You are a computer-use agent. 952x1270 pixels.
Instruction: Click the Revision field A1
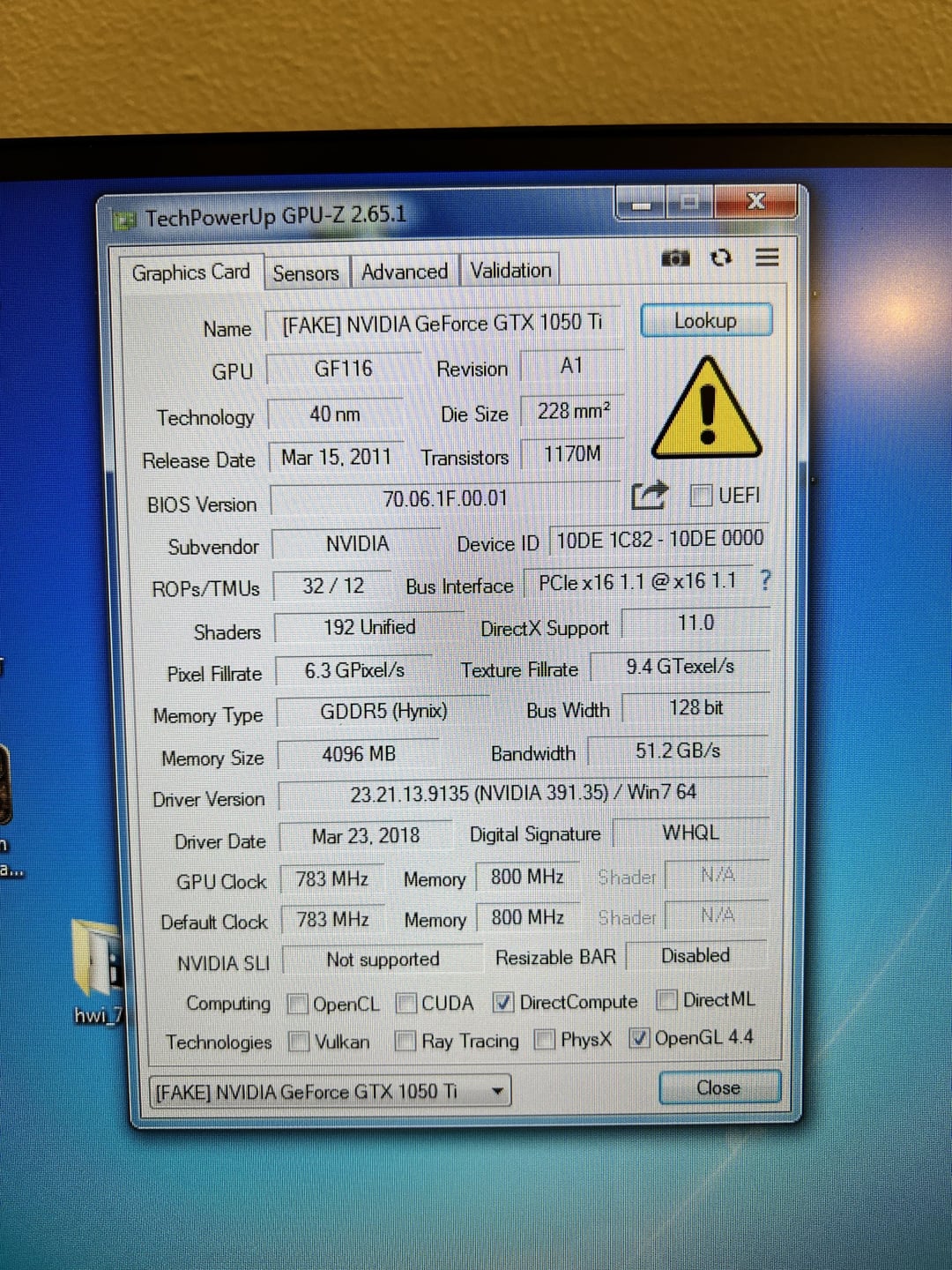click(572, 366)
